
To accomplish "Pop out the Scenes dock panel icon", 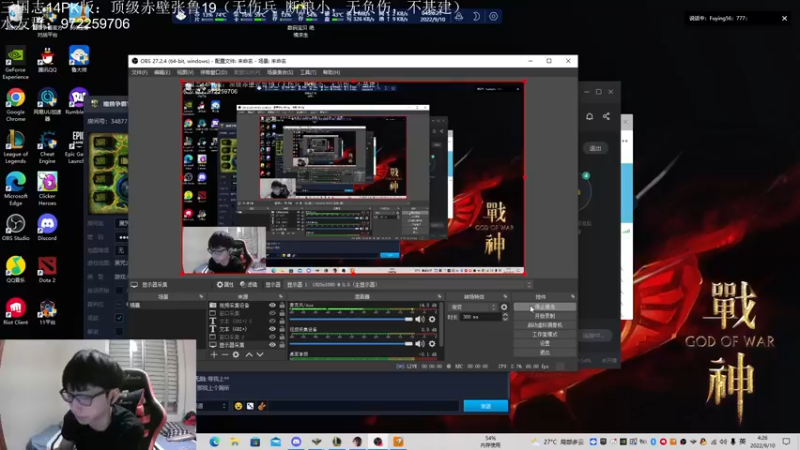I will pyautogui.click(x=201, y=296).
